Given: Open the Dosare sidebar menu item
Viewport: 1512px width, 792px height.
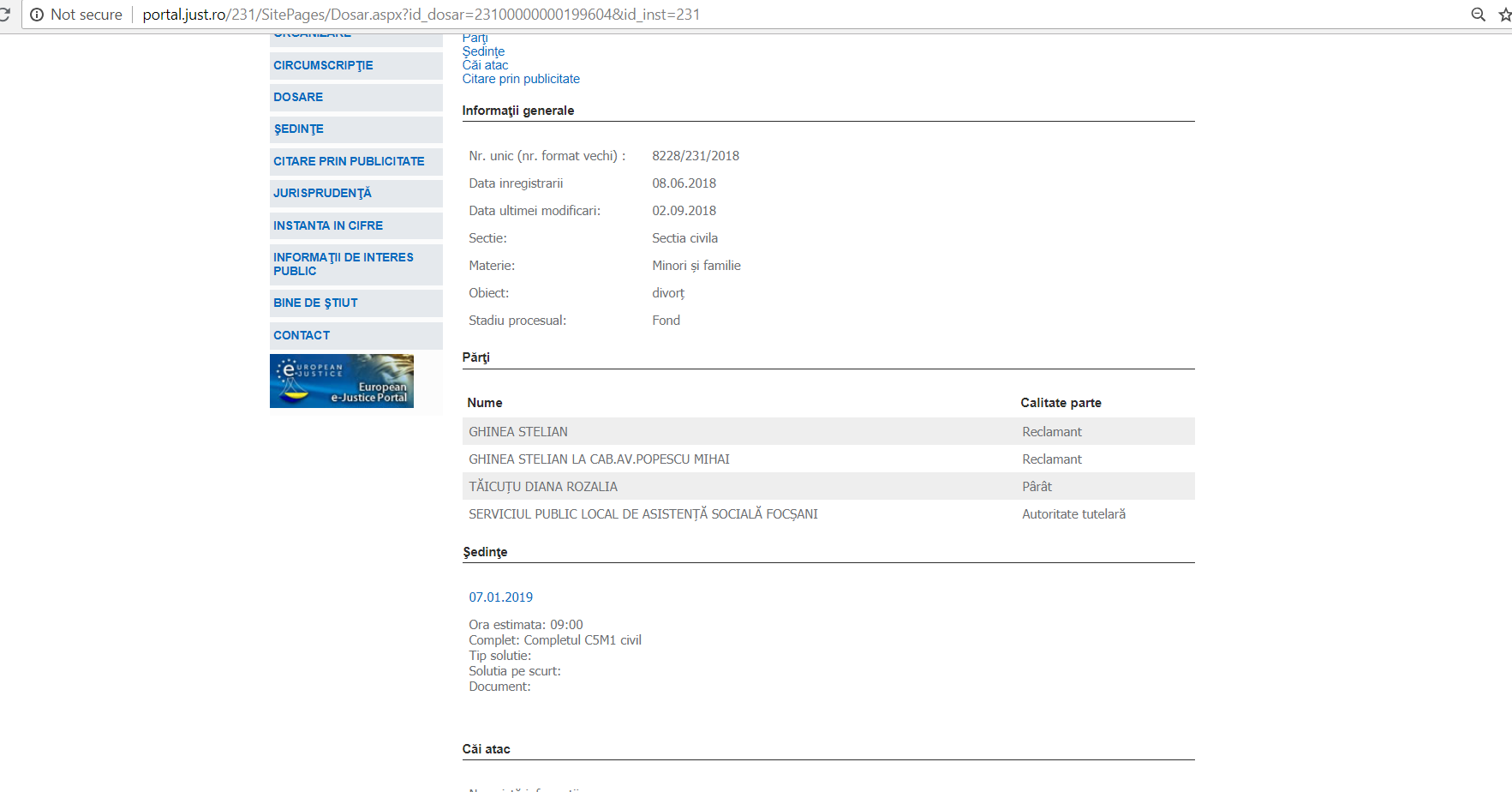Looking at the screenshot, I should [x=298, y=98].
